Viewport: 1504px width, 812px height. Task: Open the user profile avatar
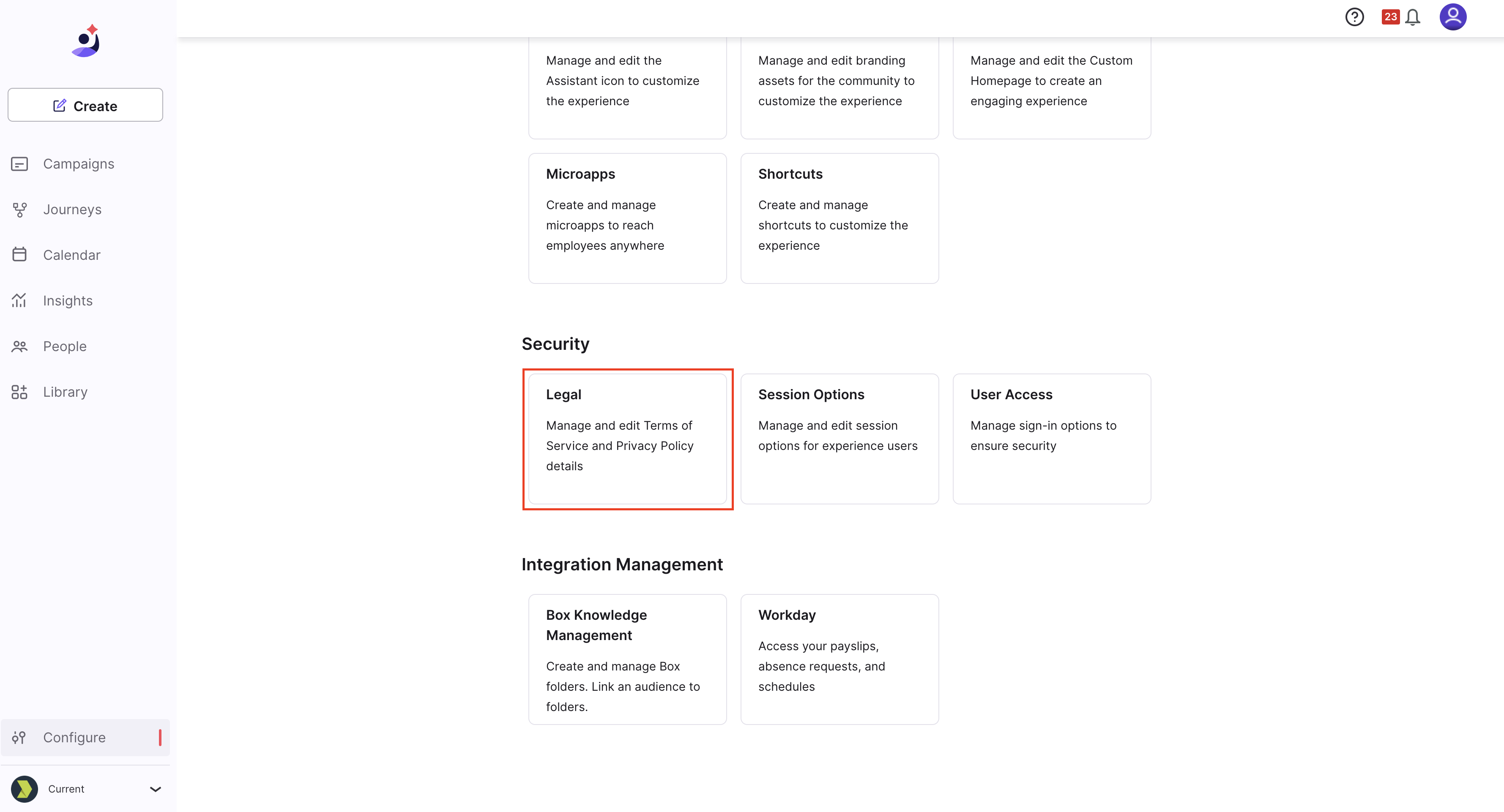click(x=1452, y=16)
